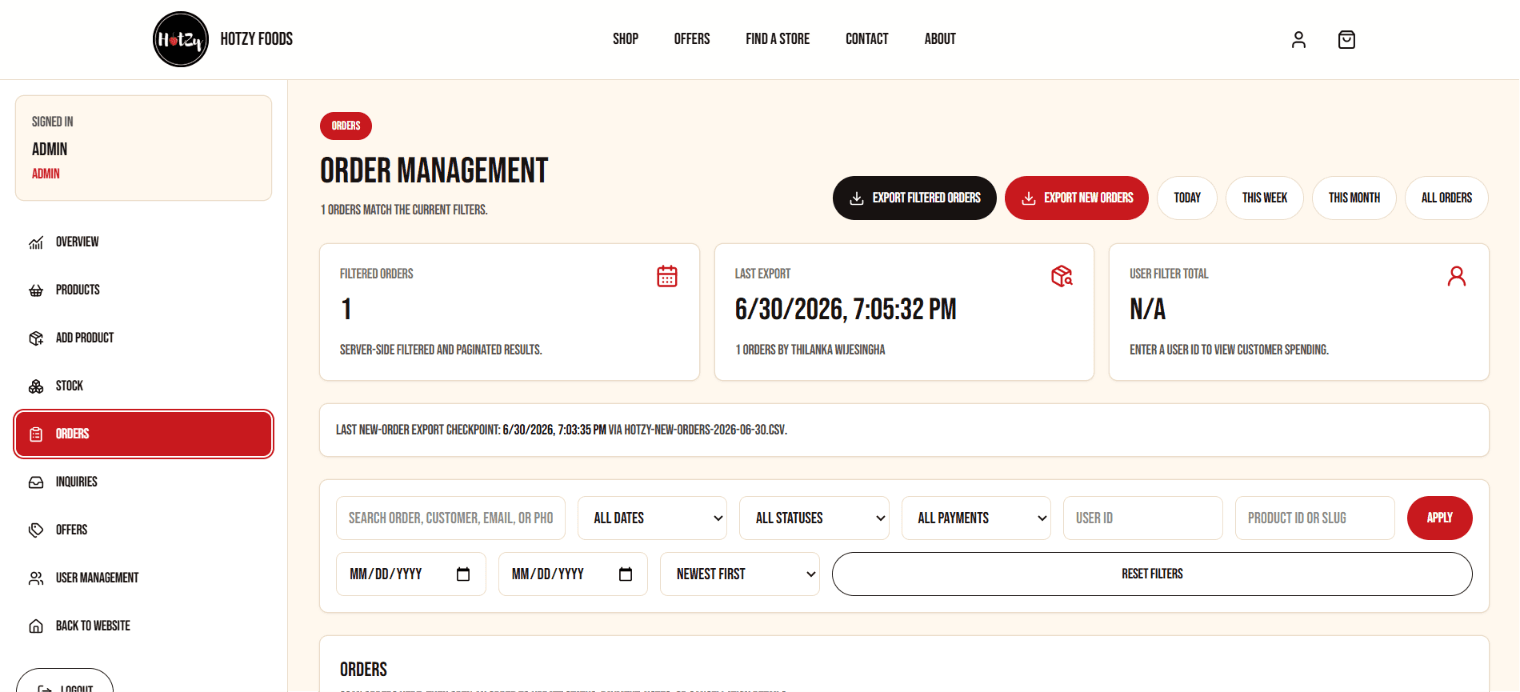
Task: Click the Add Product box icon
Action: click(x=36, y=338)
